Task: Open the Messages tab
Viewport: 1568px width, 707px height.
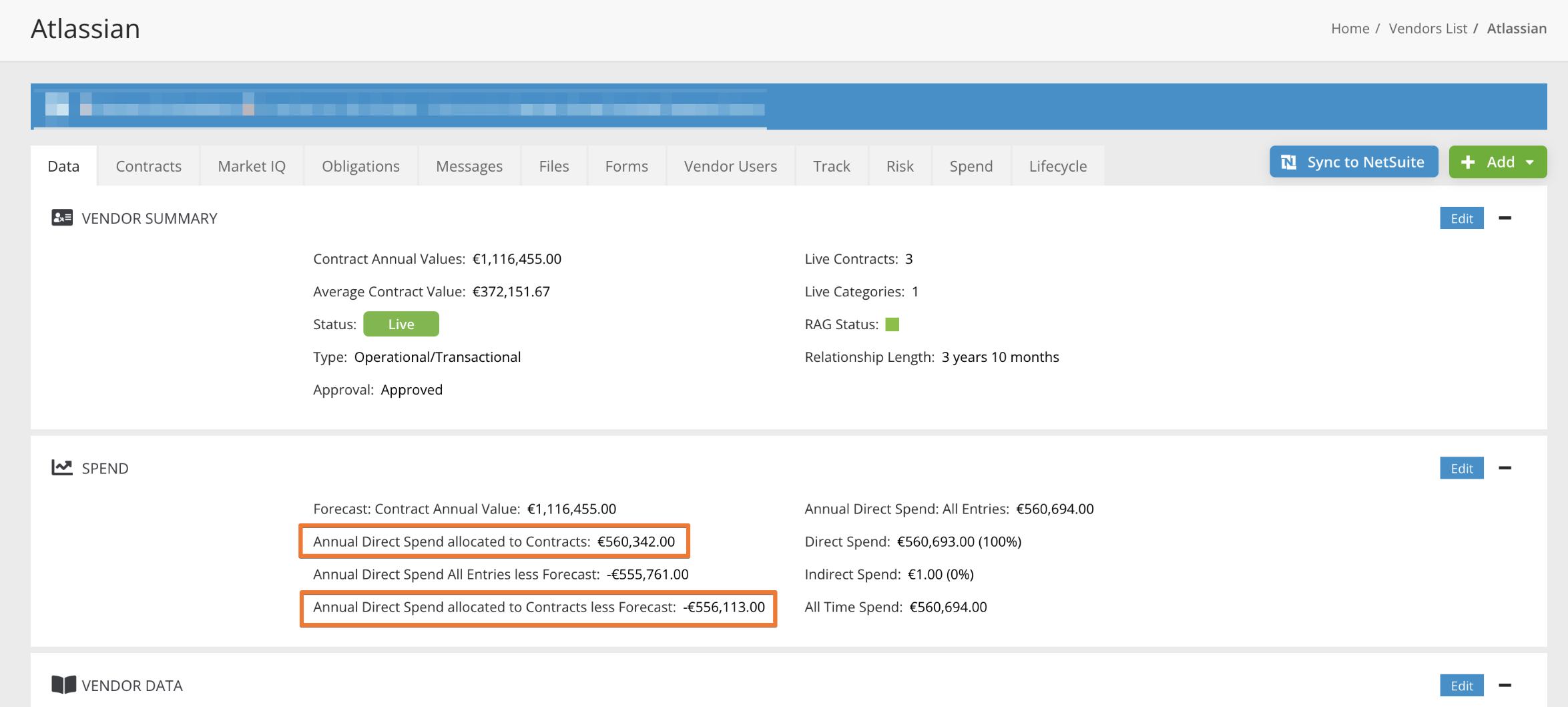Action: coord(469,166)
